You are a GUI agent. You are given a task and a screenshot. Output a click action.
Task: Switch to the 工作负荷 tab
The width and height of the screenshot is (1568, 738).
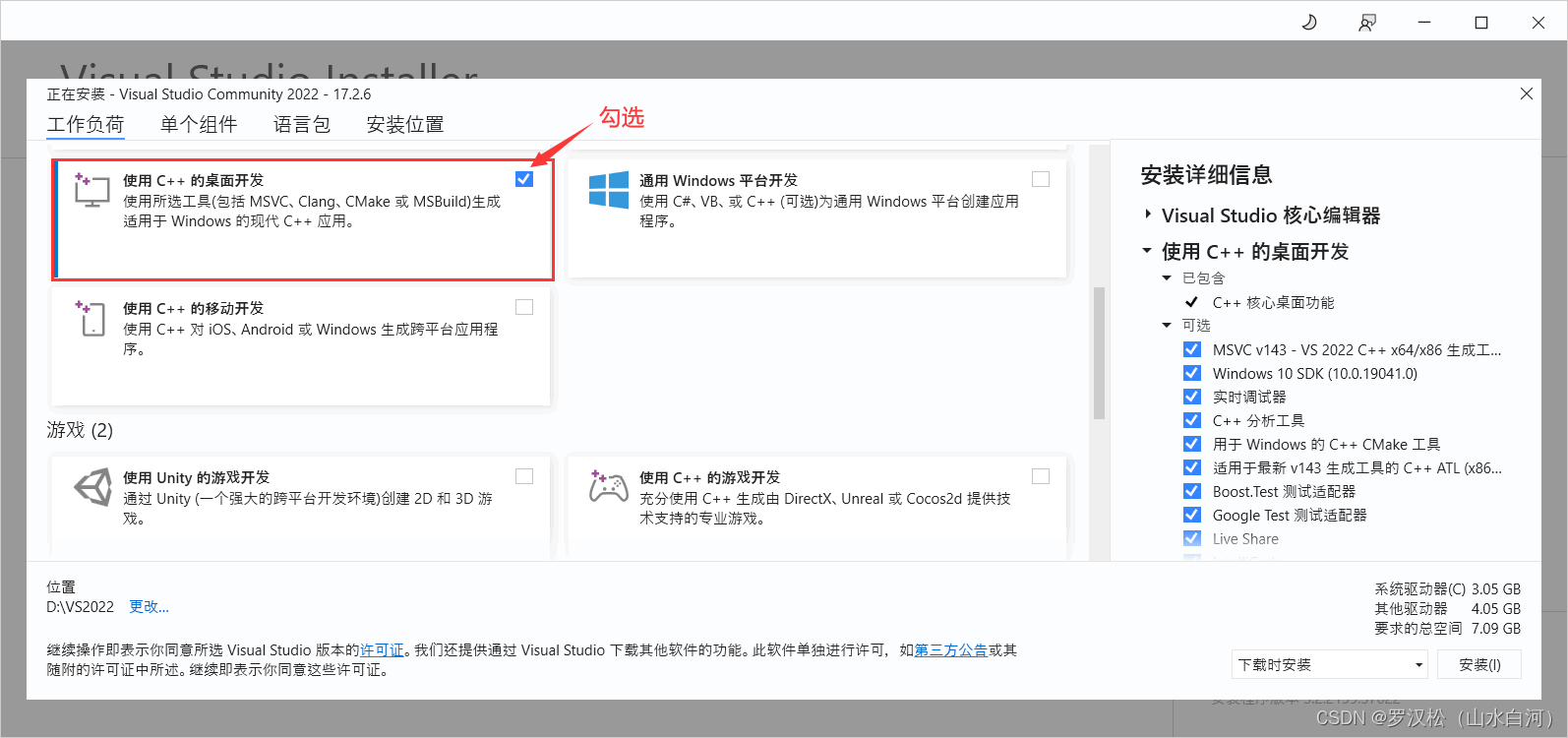86,124
